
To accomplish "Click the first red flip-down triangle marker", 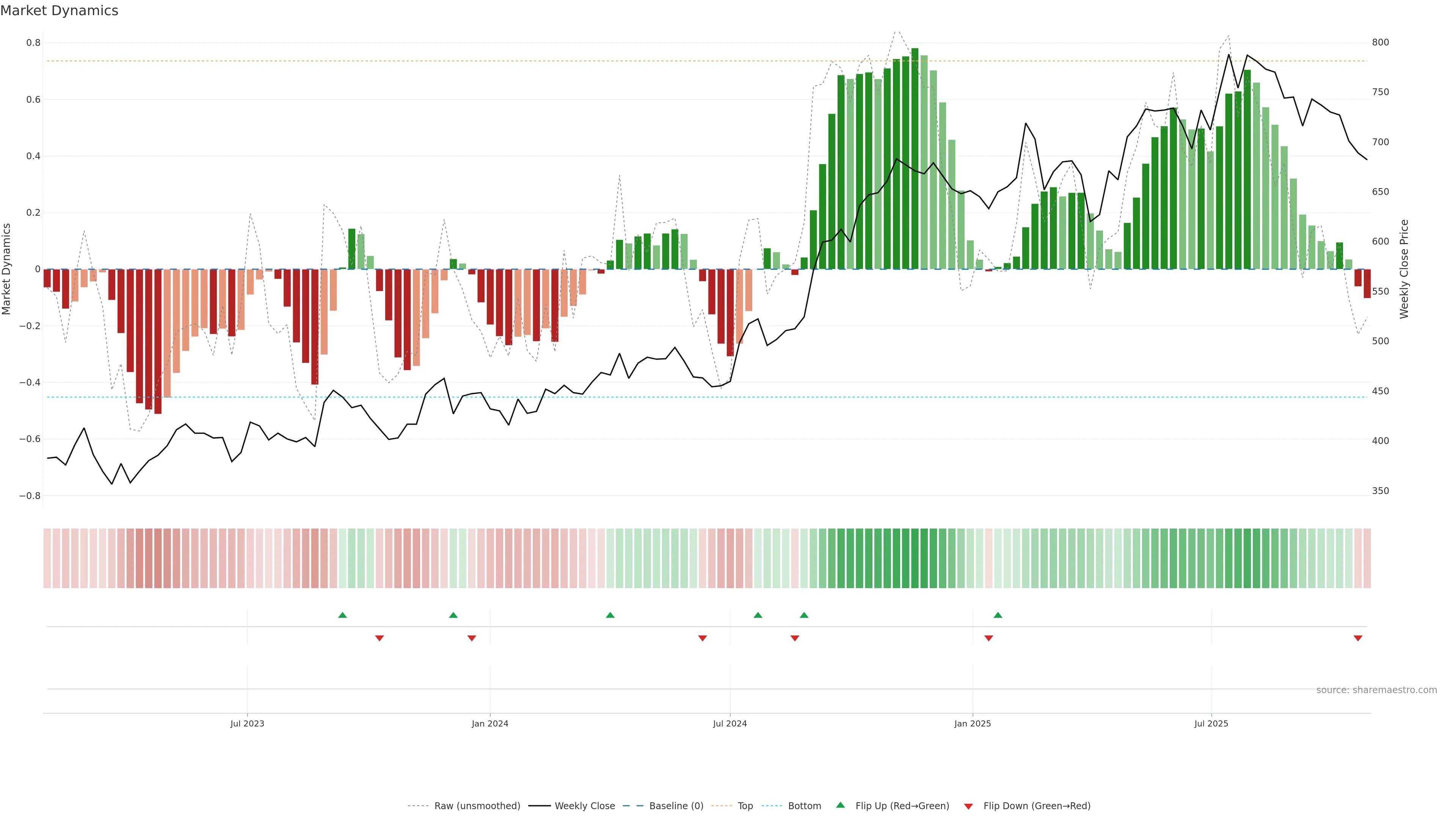I will click(x=379, y=638).
